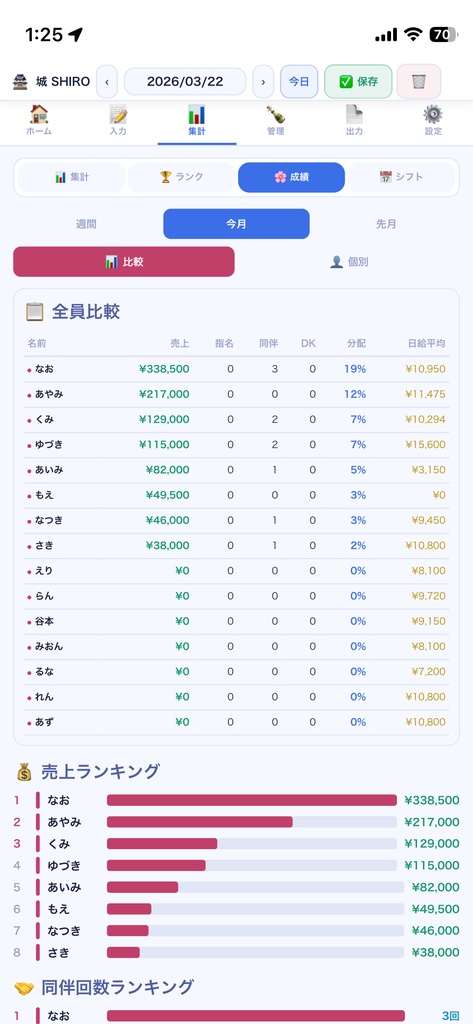Tap the 分配 column header
Screen dimensions: 473x1024
coord(356,344)
